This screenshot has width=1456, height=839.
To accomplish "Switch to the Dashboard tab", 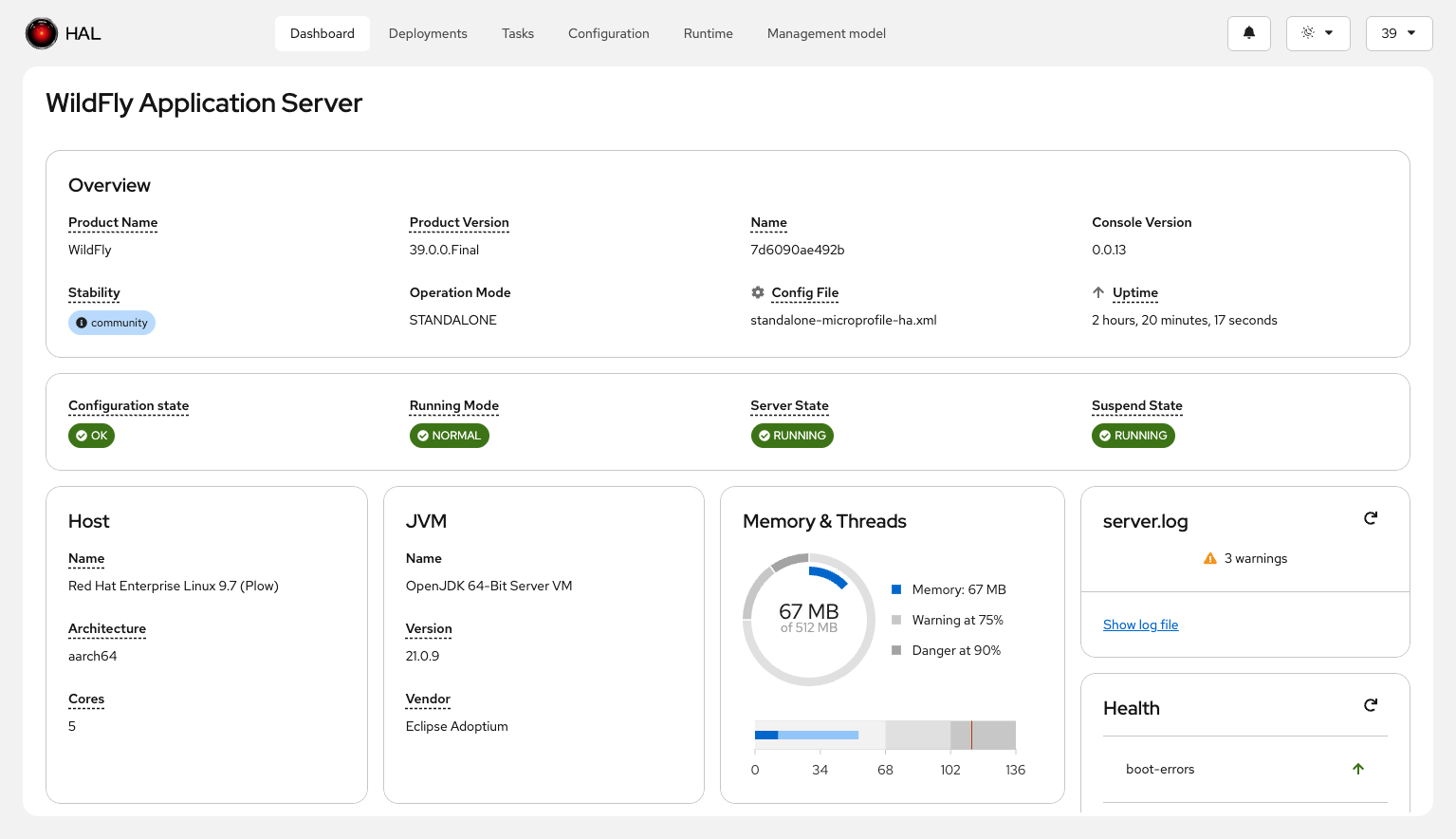I will click(323, 33).
